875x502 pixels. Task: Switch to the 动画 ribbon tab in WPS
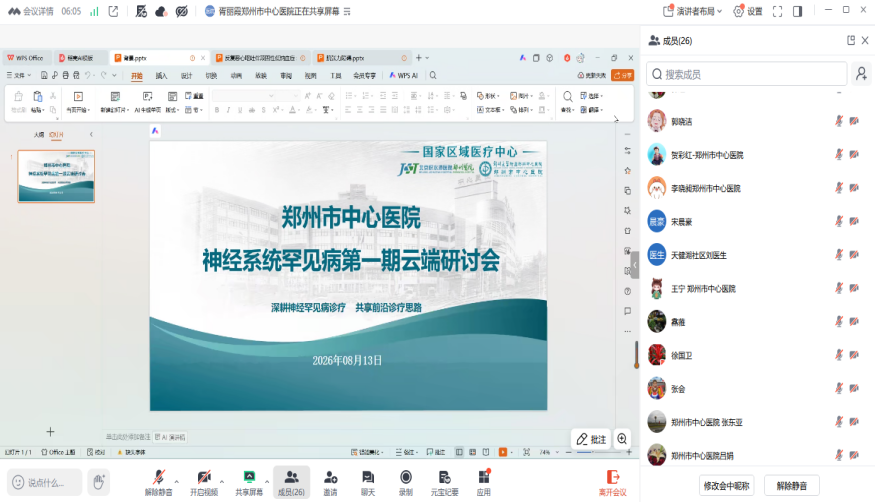click(x=236, y=75)
